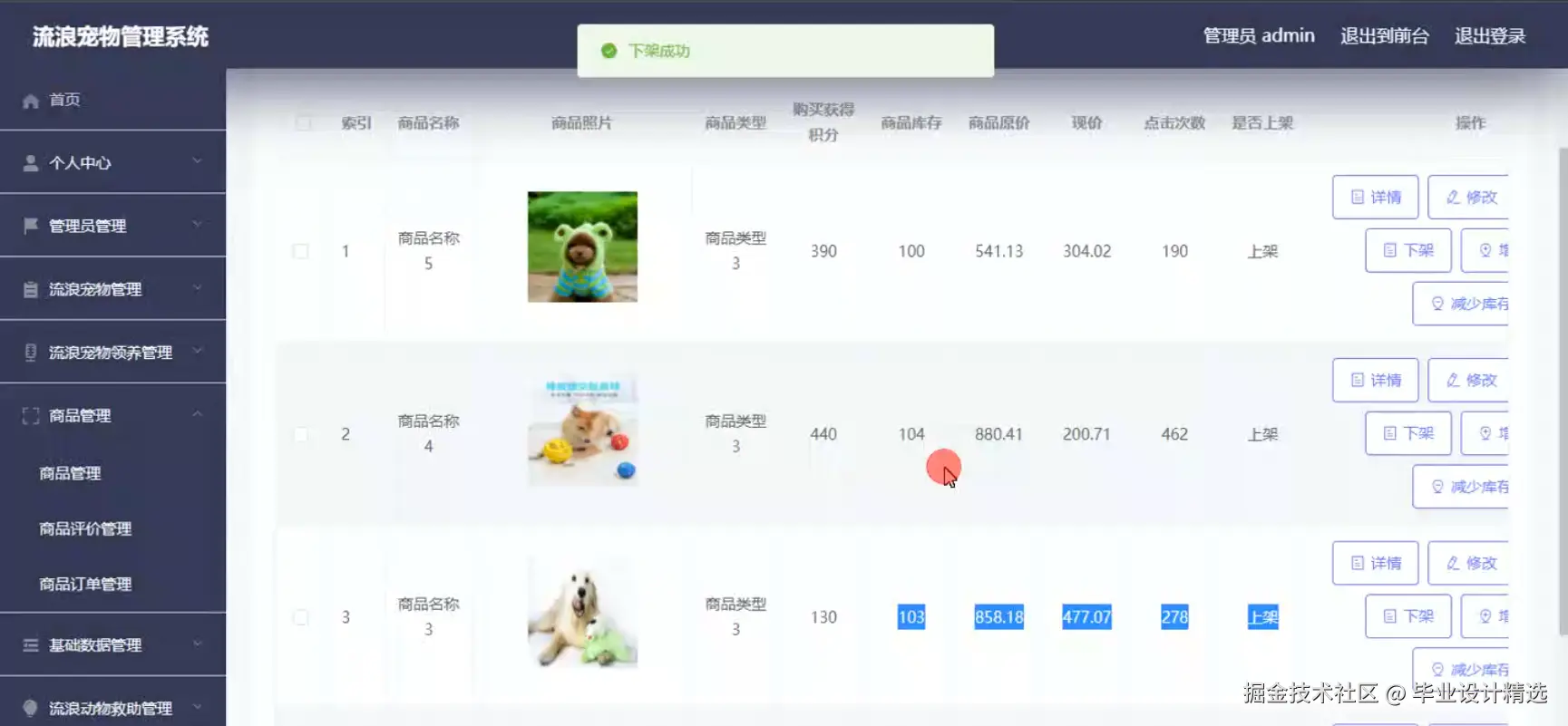Click the vertical scrollbar of the table
1568x726 pixels.
(x=1563, y=390)
